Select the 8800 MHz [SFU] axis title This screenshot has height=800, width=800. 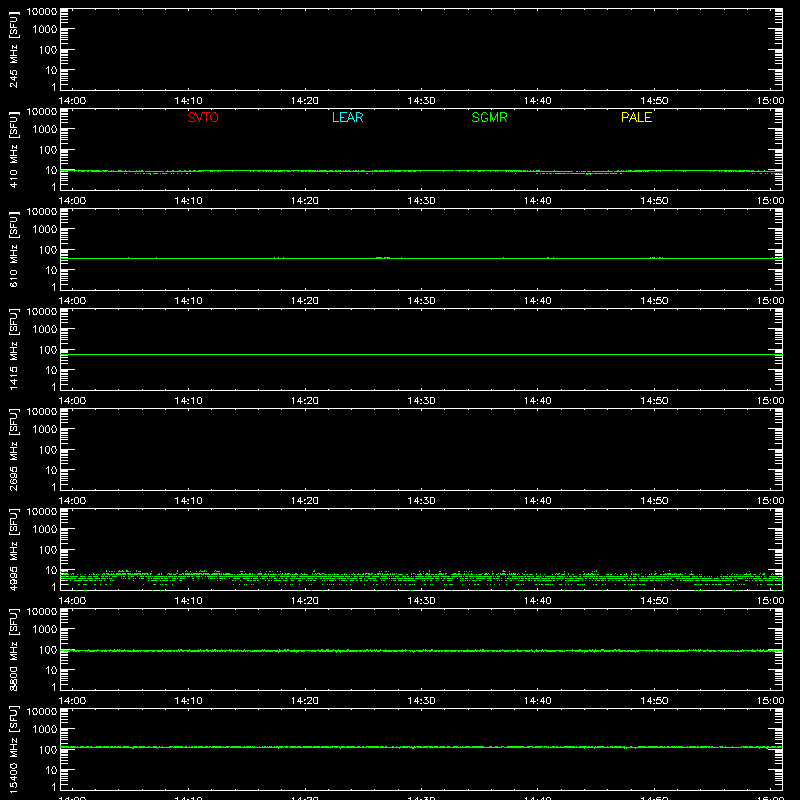pos(13,649)
